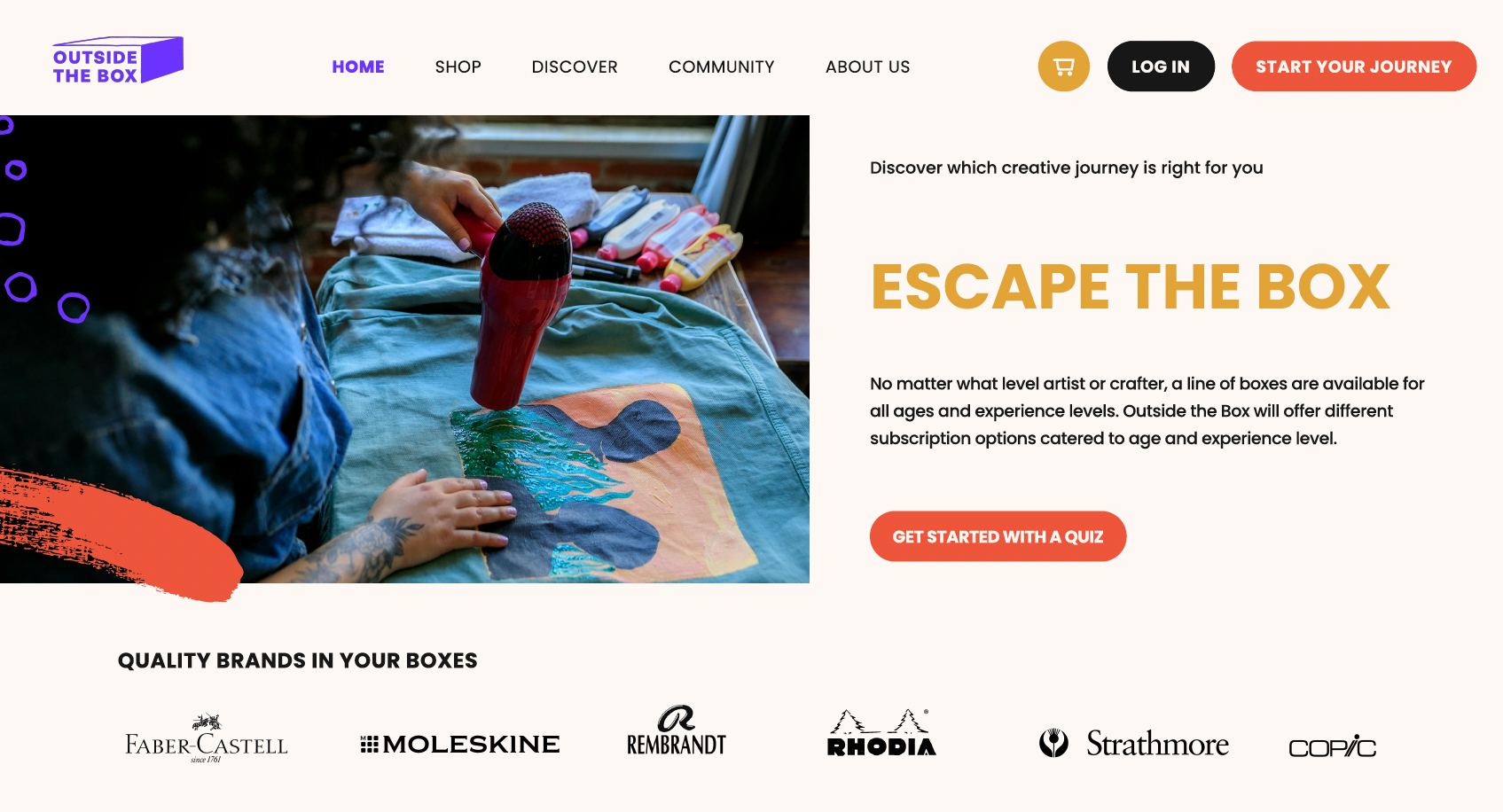The width and height of the screenshot is (1503, 812).
Task: Click the Quality Brands In Your Boxes heading
Action: click(297, 660)
